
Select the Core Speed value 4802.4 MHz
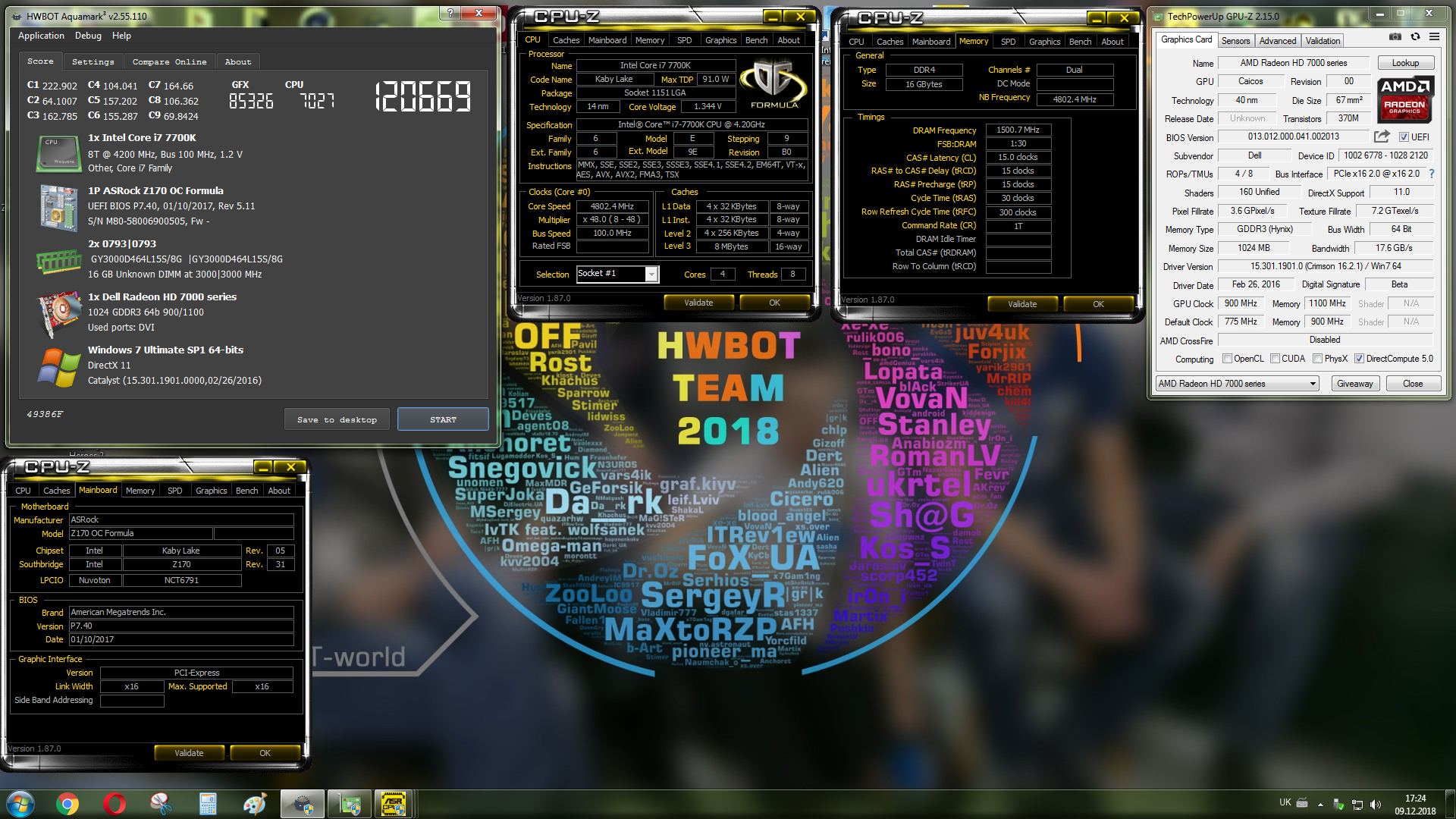[x=612, y=206]
